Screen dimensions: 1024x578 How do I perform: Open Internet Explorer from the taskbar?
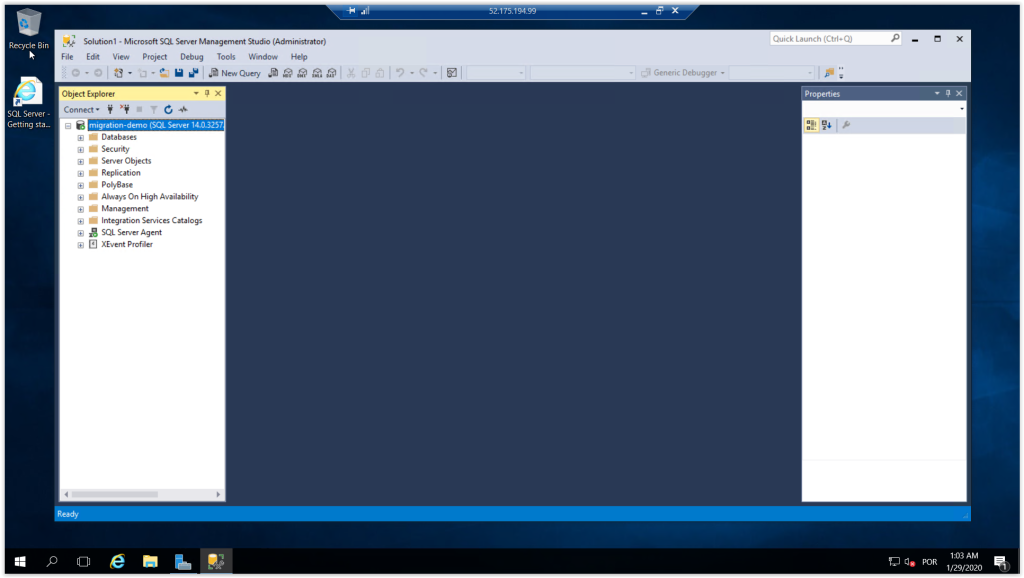(x=118, y=562)
